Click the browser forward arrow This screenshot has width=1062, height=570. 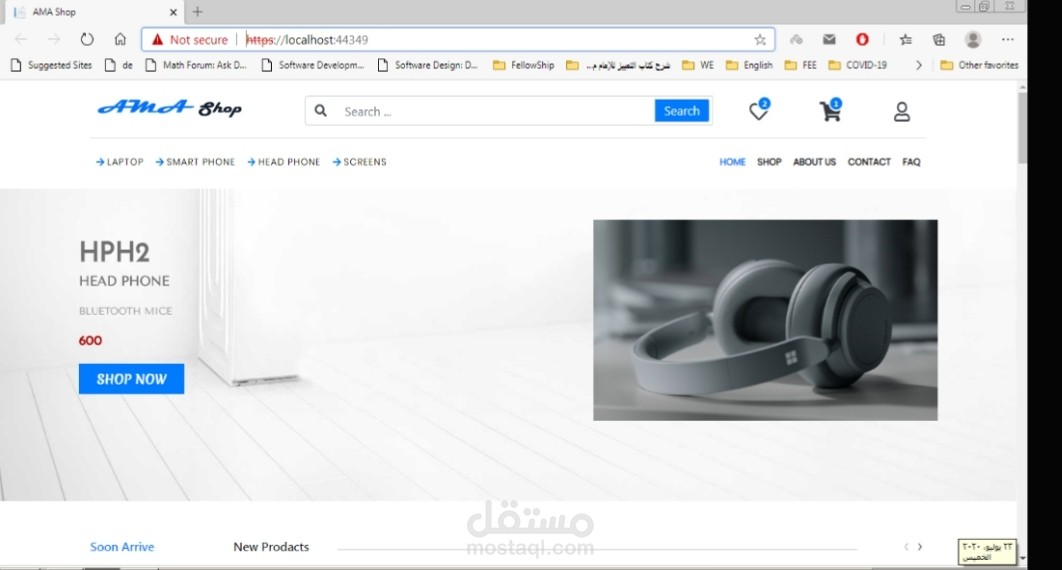pyautogui.click(x=54, y=39)
